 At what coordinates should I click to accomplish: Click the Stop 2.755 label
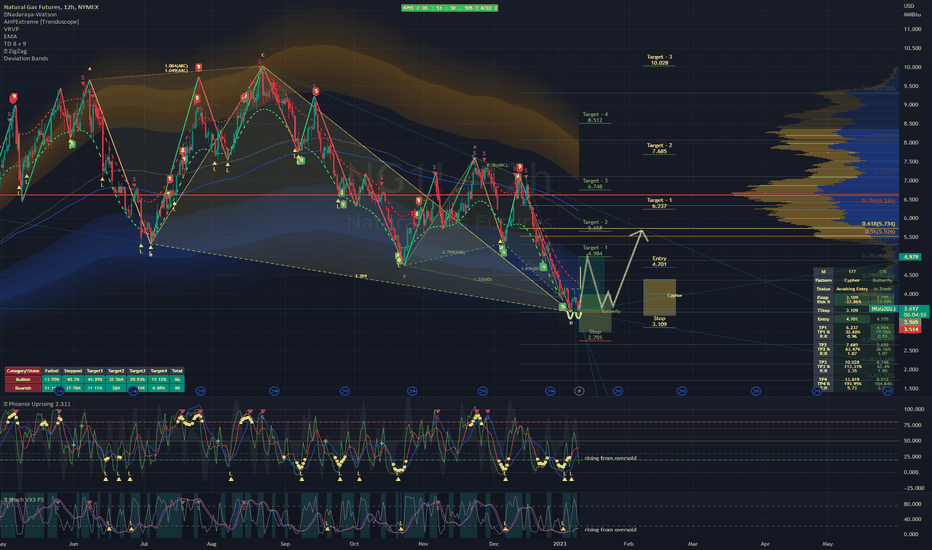(x=595, y=334)
